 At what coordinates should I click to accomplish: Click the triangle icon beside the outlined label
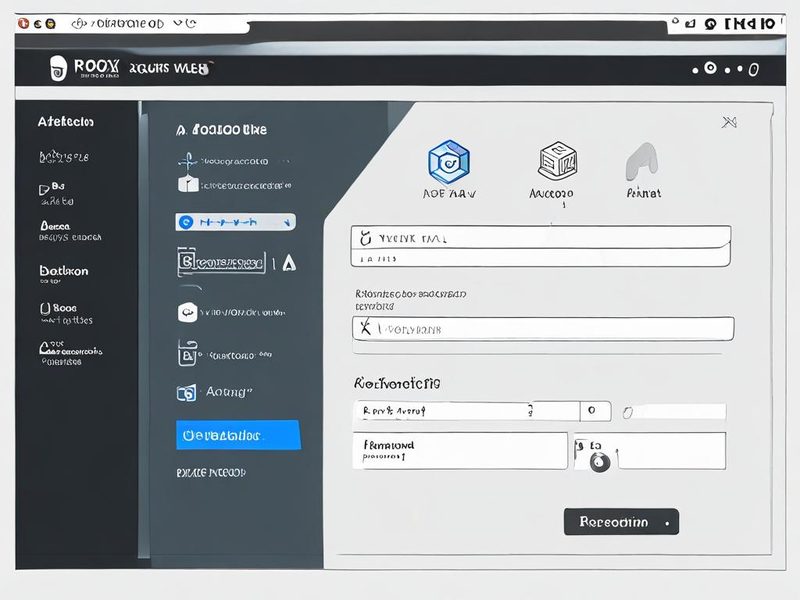click(x=289, y=263)
